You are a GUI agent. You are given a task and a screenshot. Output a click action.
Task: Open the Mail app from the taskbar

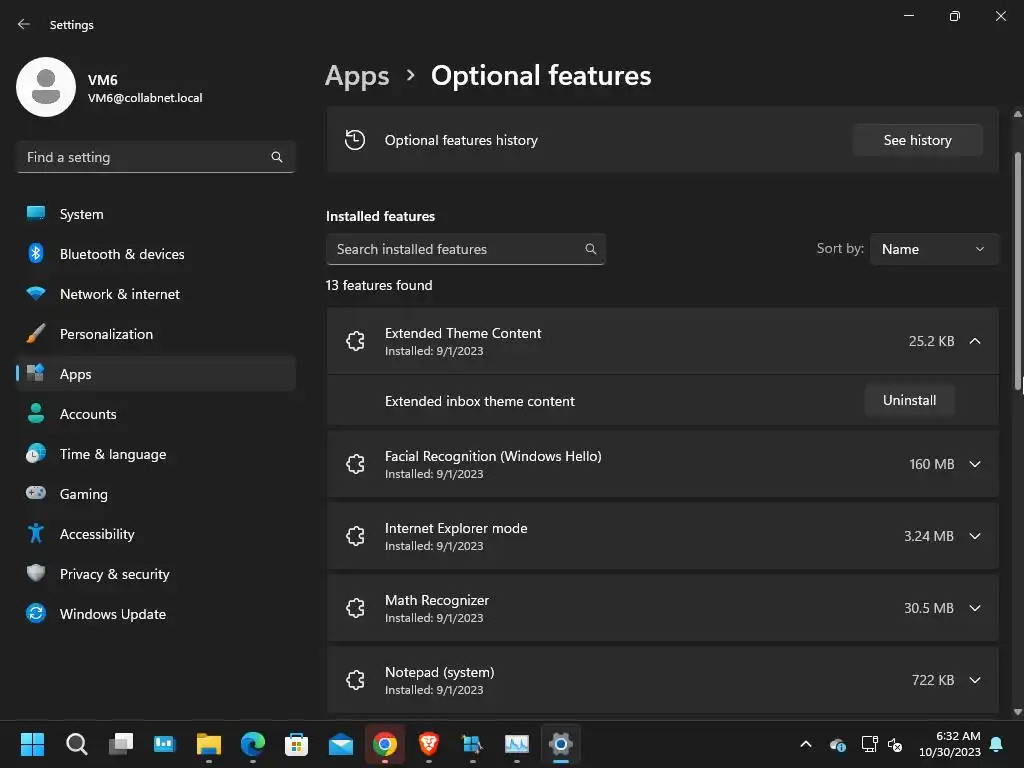click(x=341, y=744)
